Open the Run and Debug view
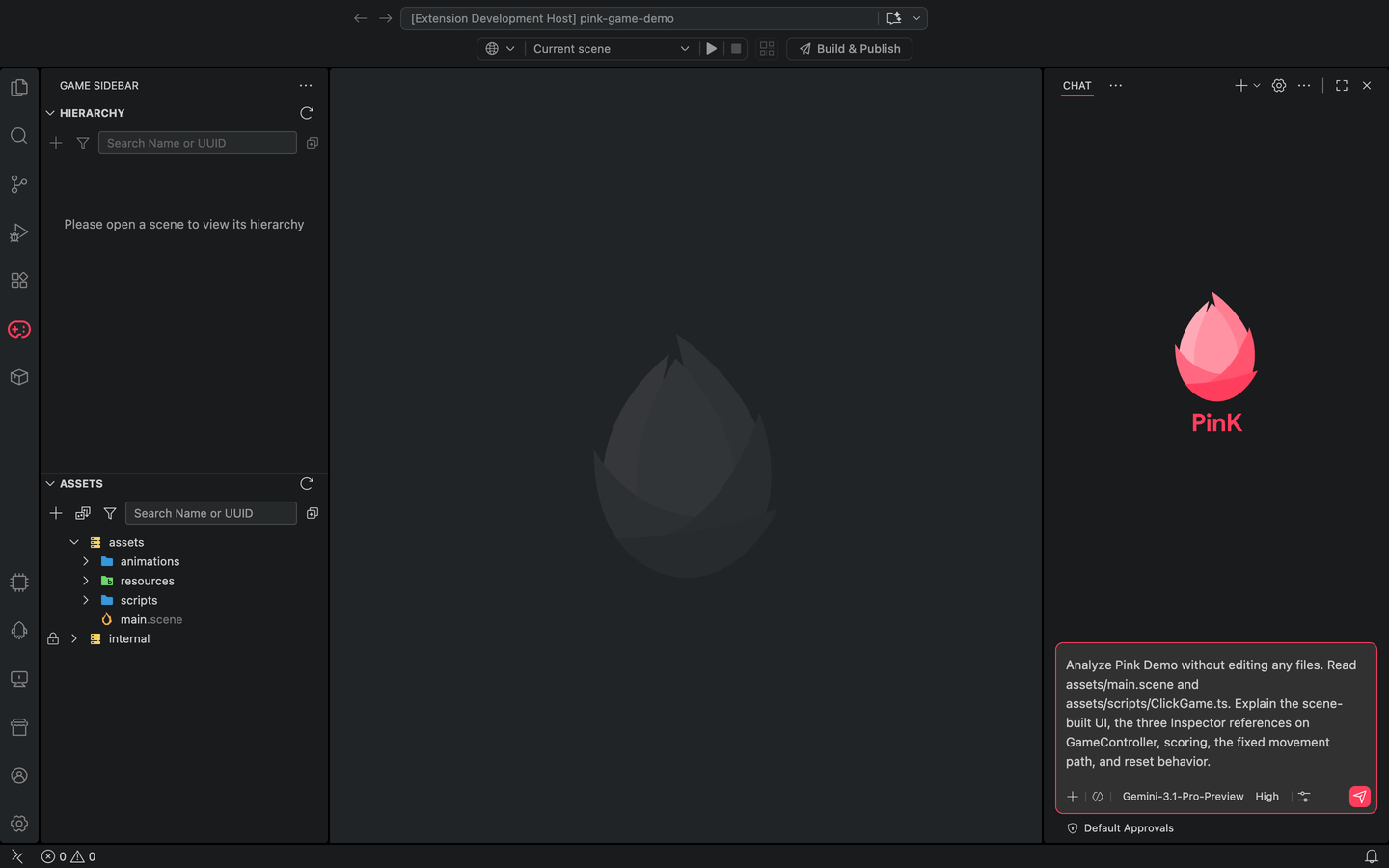The width and height of the screenshot is (1389, 868). click(x=19, y=232)
